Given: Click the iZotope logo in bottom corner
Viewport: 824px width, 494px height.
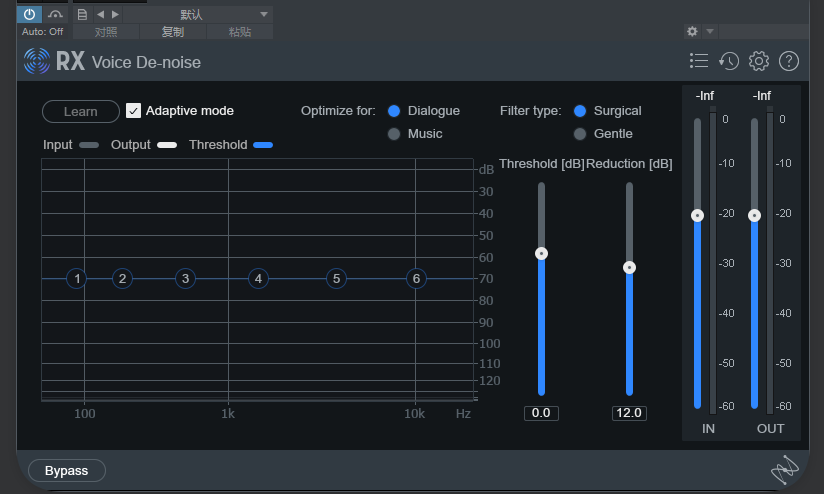Looking at the screenshot, I should pyautogui.click(x=785, y=469).
